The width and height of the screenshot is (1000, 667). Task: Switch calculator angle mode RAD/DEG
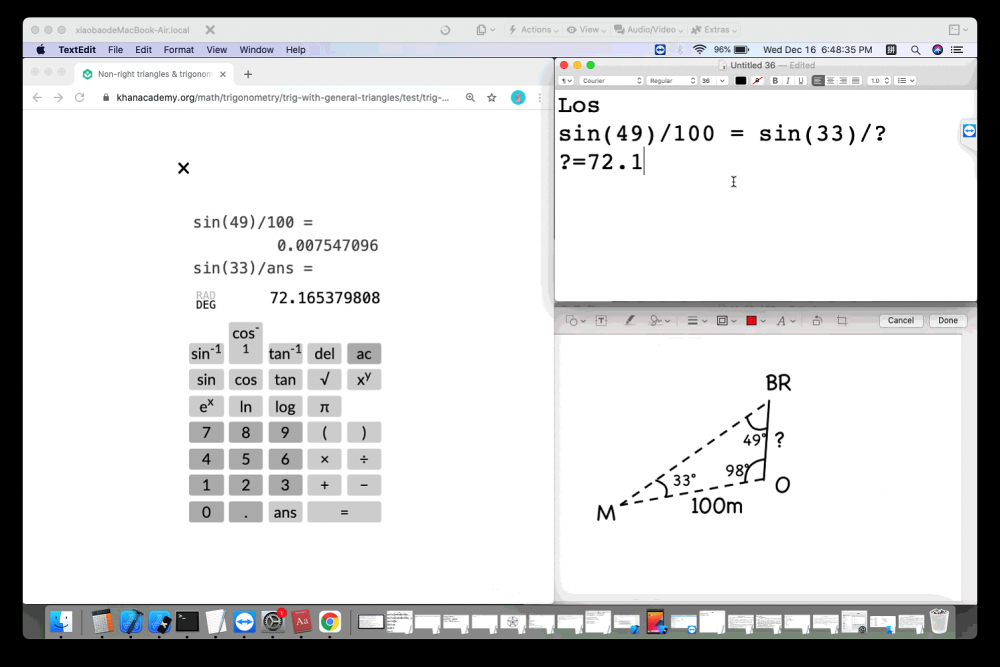pos(206,300)
